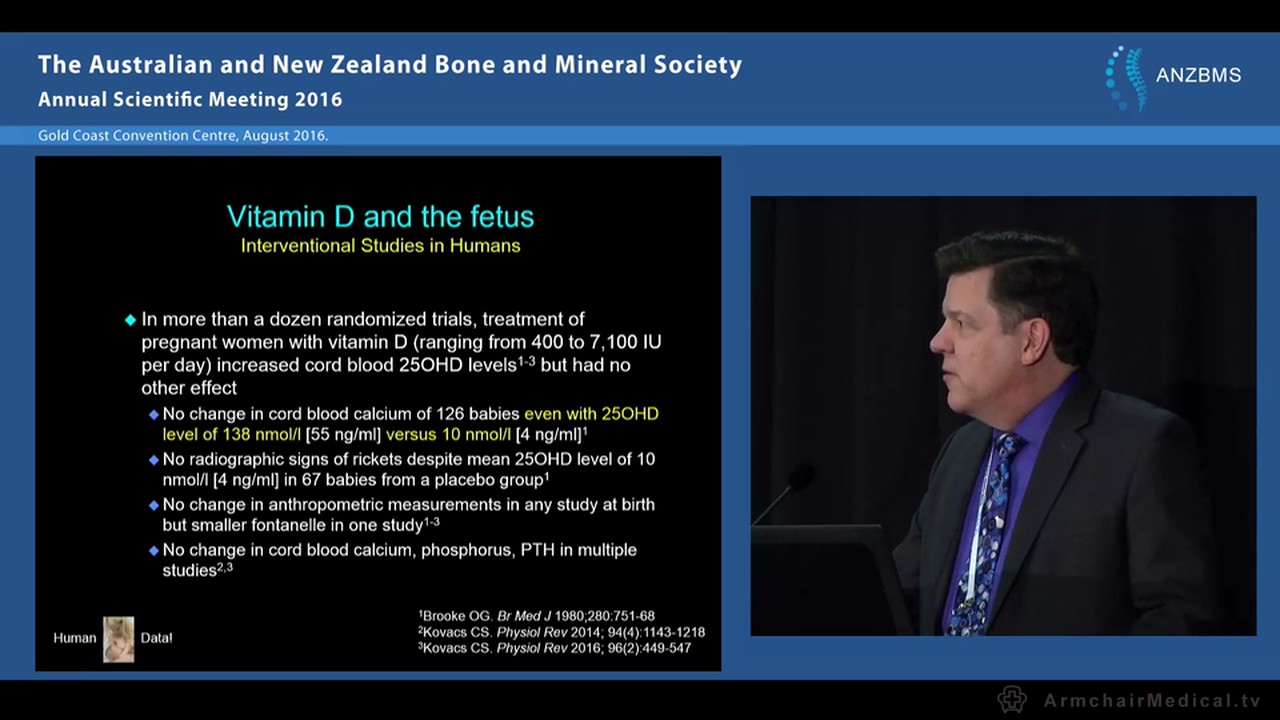Click the diamond bullet beside the rickets finding
Image resolution: width=1280 pixels, height=720 pixels.
click(x=153, y=459)
